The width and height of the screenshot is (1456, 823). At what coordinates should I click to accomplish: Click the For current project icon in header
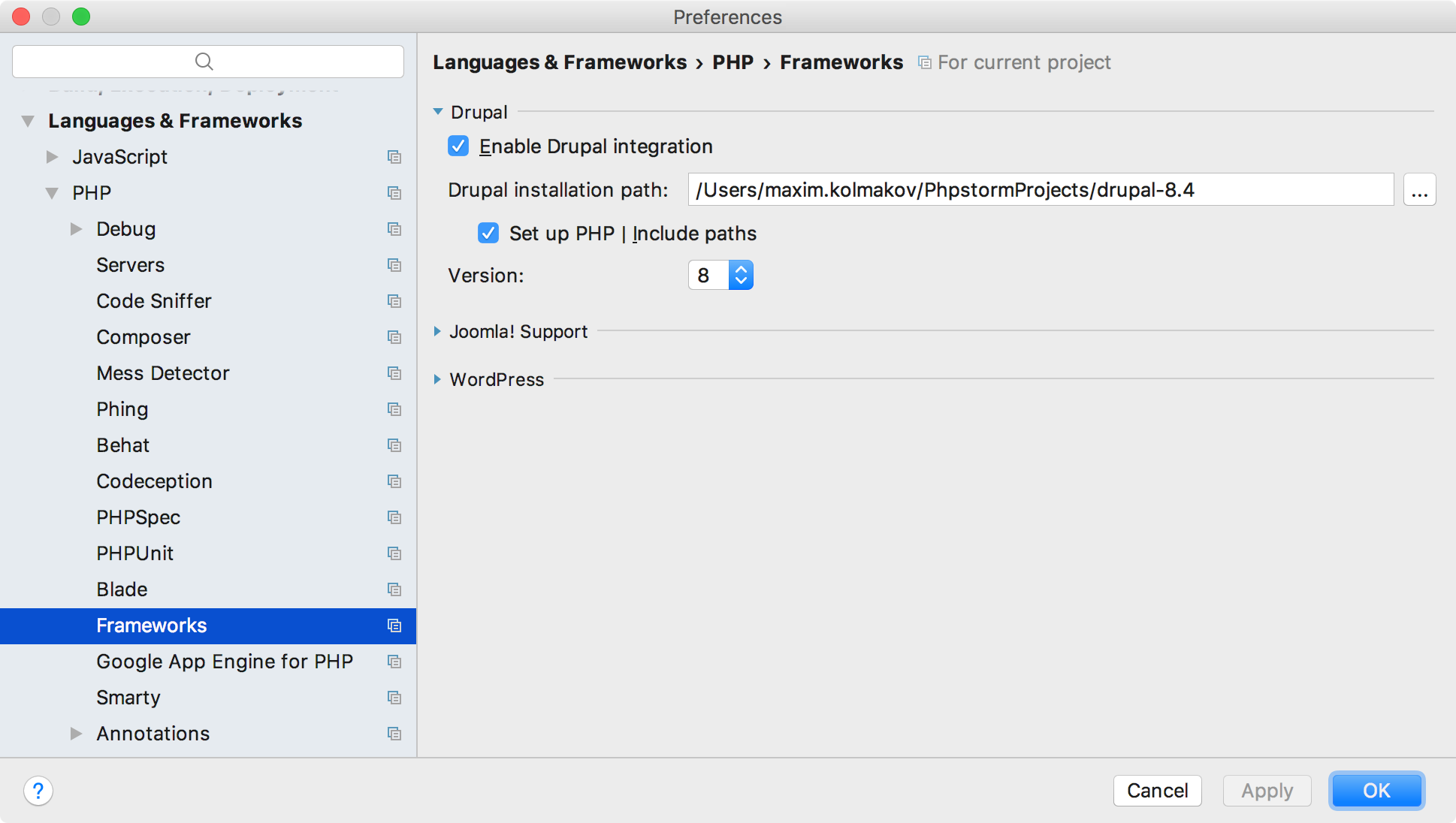click(925, 63)
